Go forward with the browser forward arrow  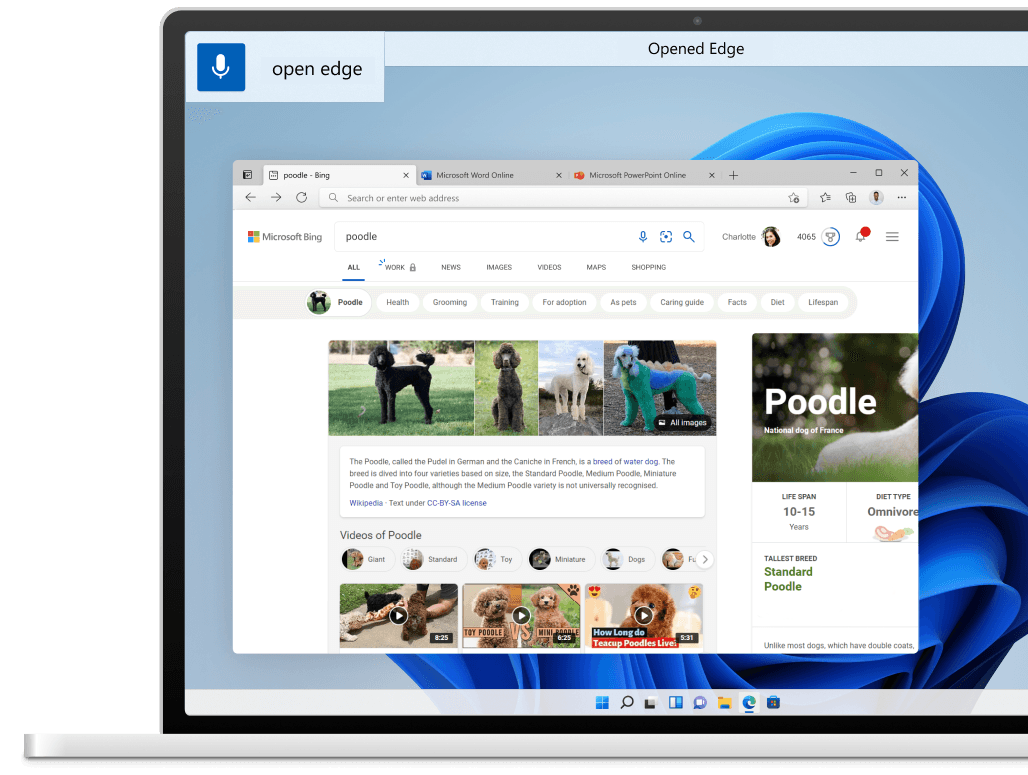(276, 197)
